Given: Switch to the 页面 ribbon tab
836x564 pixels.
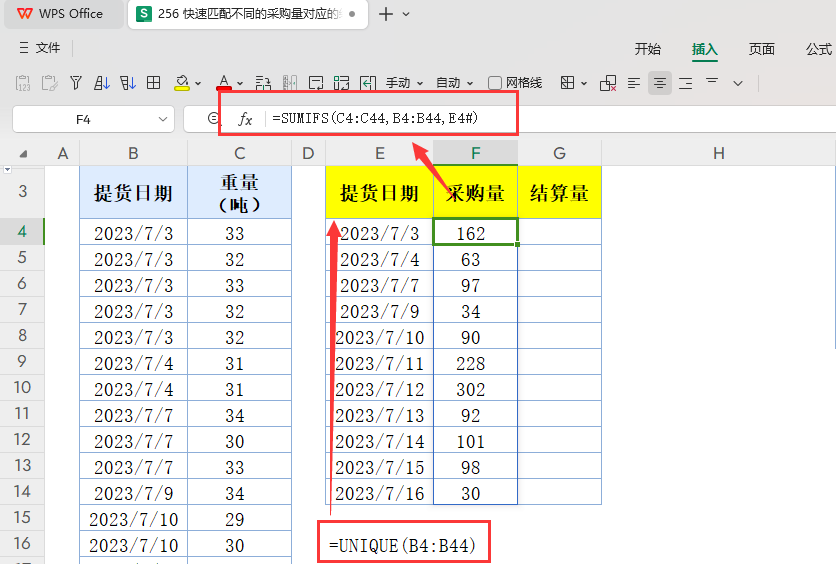Looking at the screenshot, I should tap(761, 49).
